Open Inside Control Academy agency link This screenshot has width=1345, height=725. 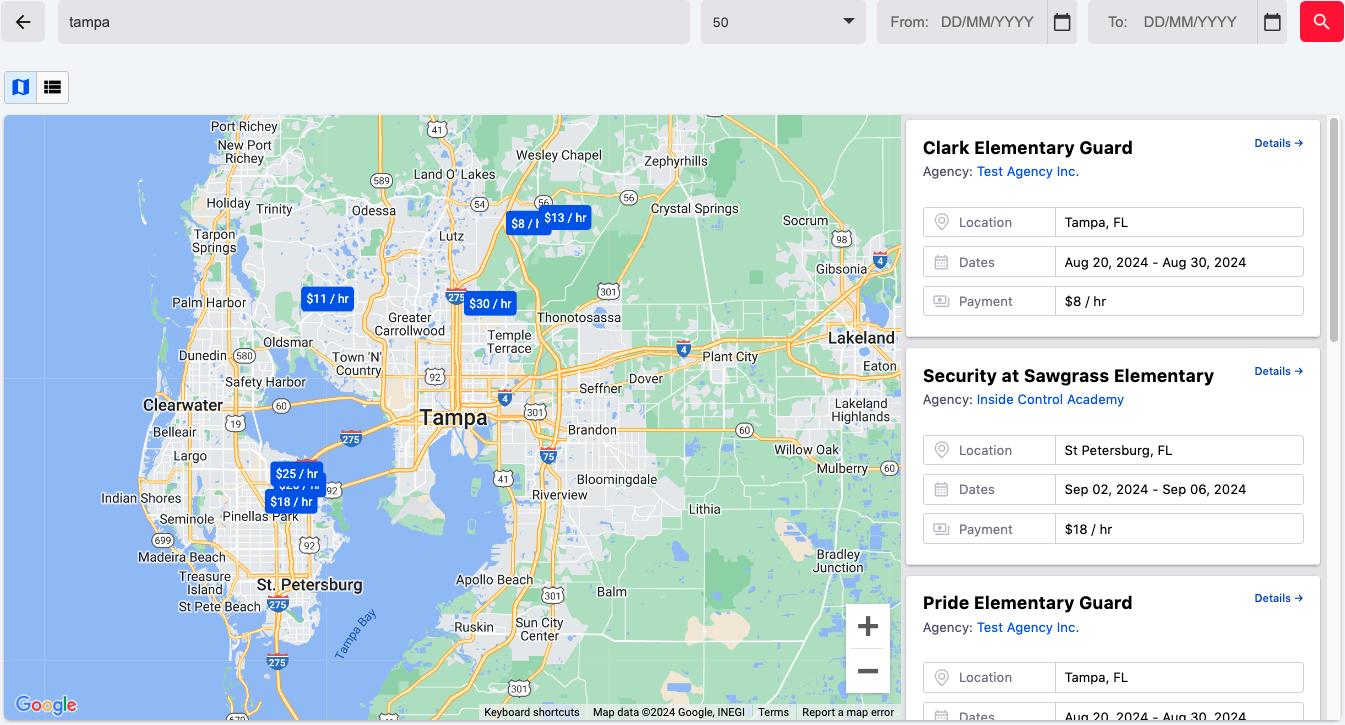pyautogui.click(x=1050, y=400)
